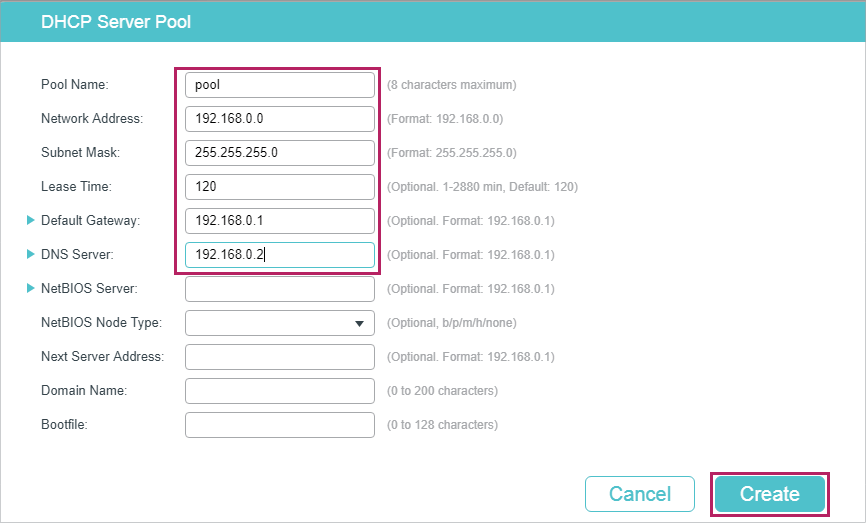
Task: Click the DNS Server input box
Action: click(279, 255)
